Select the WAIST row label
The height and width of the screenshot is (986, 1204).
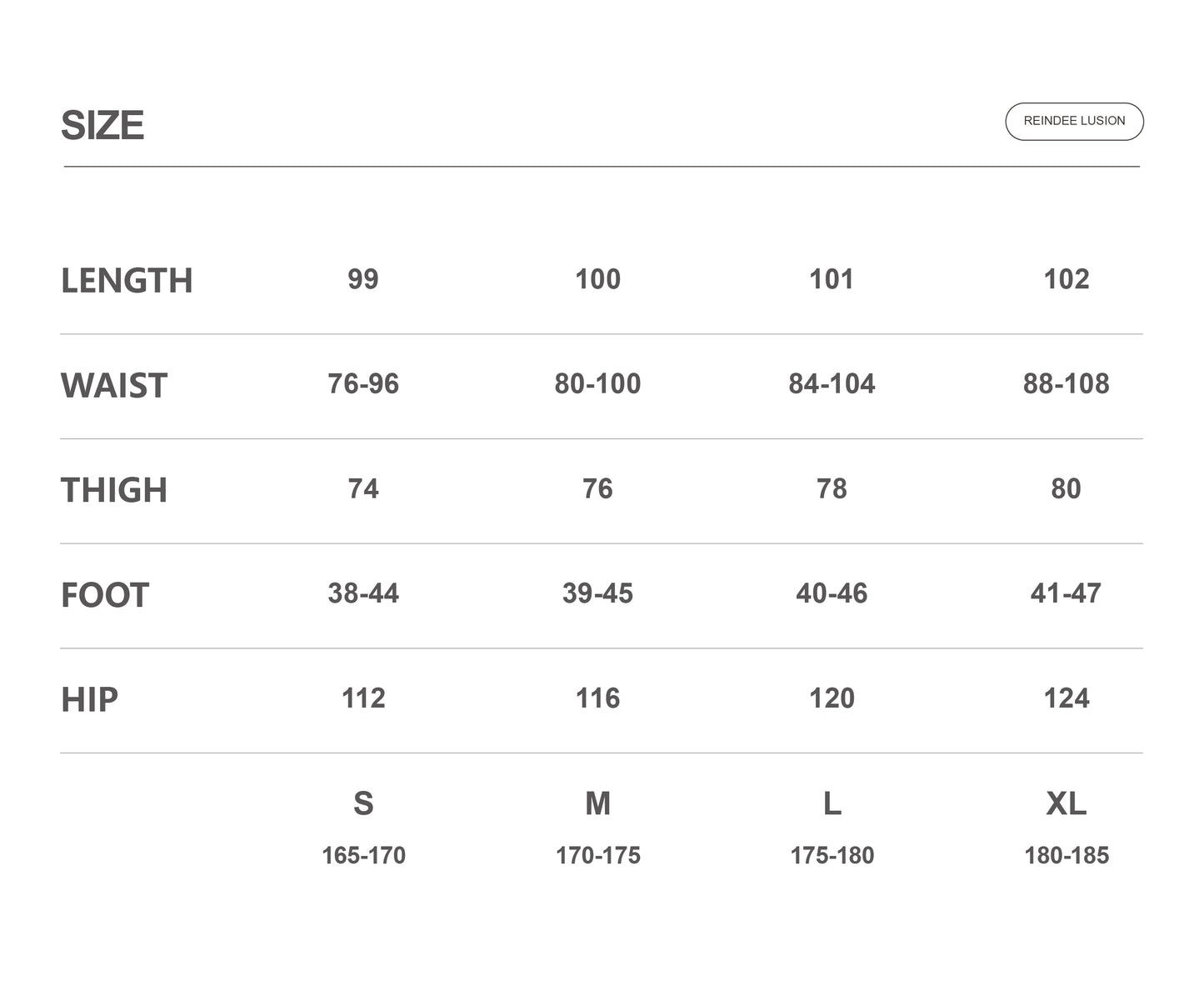(x=114, y=386)
